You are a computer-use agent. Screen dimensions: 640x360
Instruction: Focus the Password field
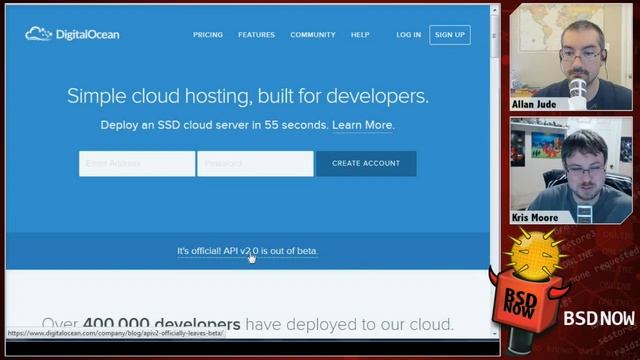pos(255,164)
